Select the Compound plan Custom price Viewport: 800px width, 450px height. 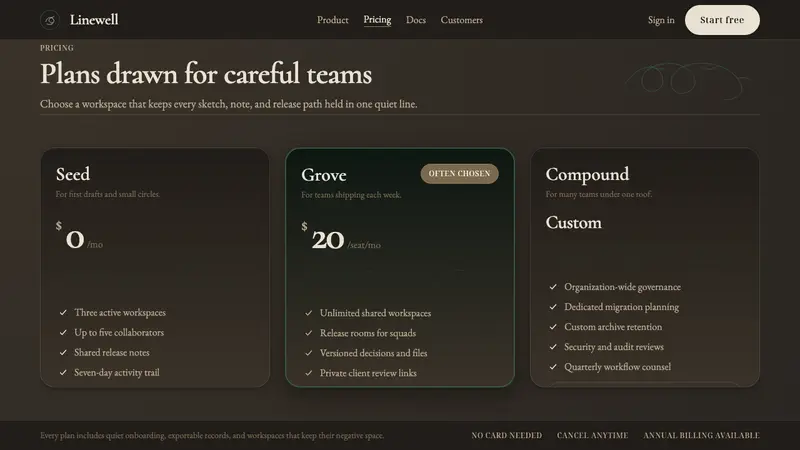573,222
